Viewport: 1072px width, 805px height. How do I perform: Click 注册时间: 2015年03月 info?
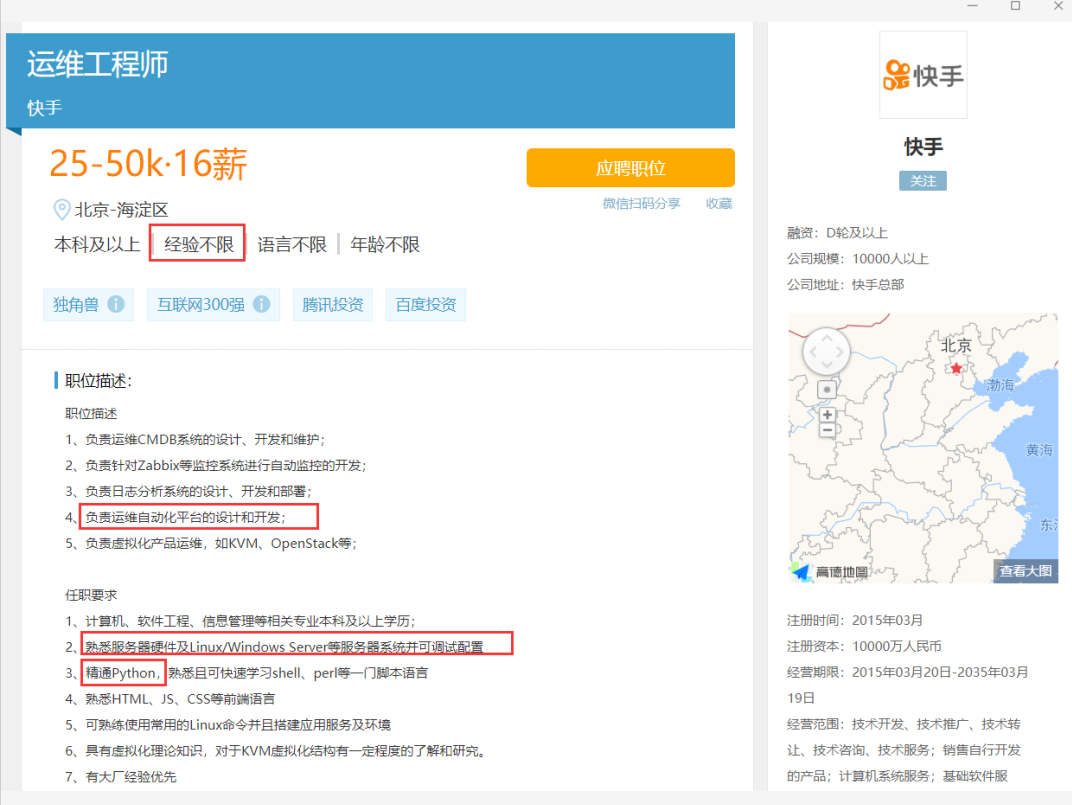click(855, 620)
